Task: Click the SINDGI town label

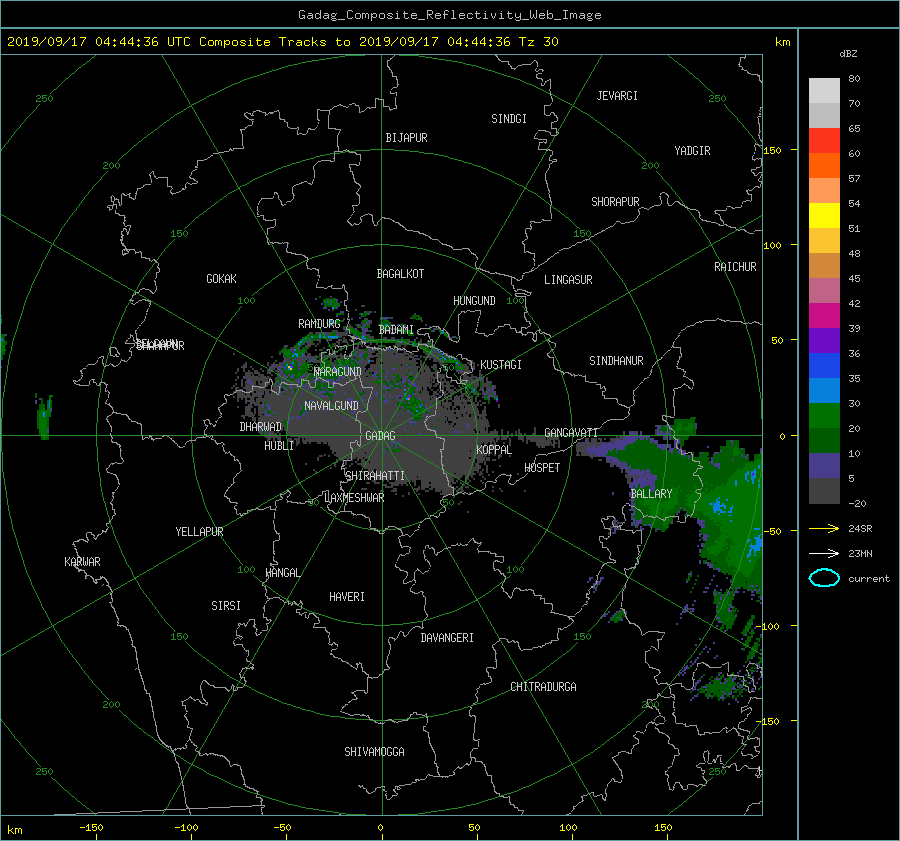Action: (x=509, y=119)
